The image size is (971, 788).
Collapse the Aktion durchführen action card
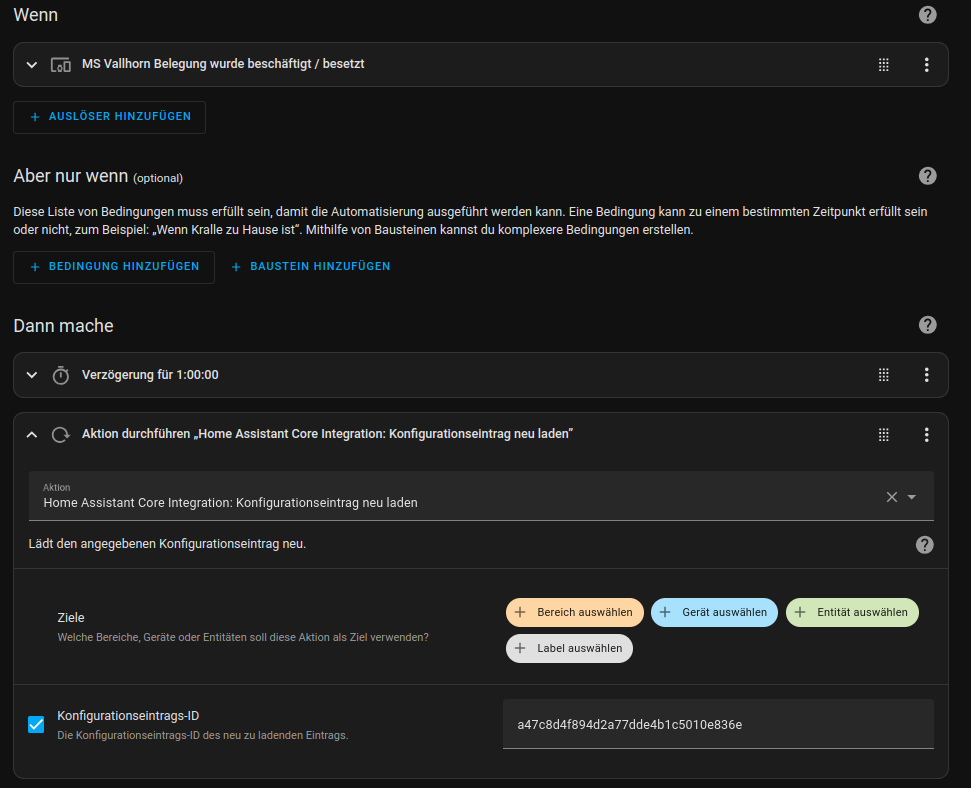pyautogui.click(x=32, y=434)
